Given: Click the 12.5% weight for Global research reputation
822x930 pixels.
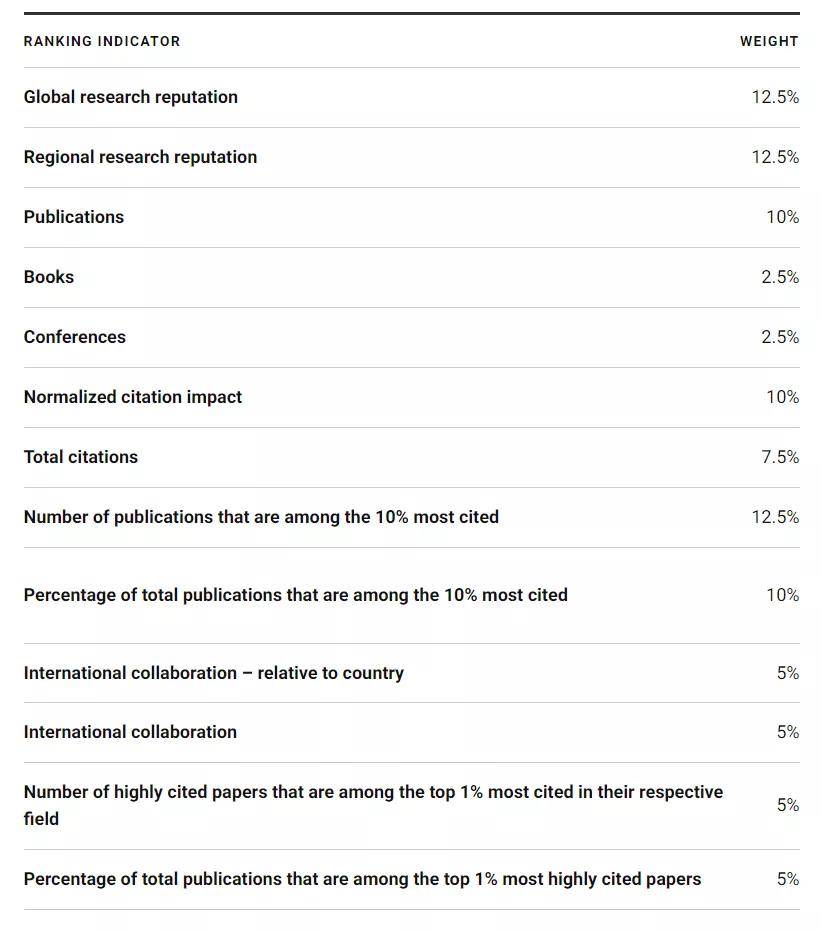Looking at the screenshot, I should (x=775, y=97).
